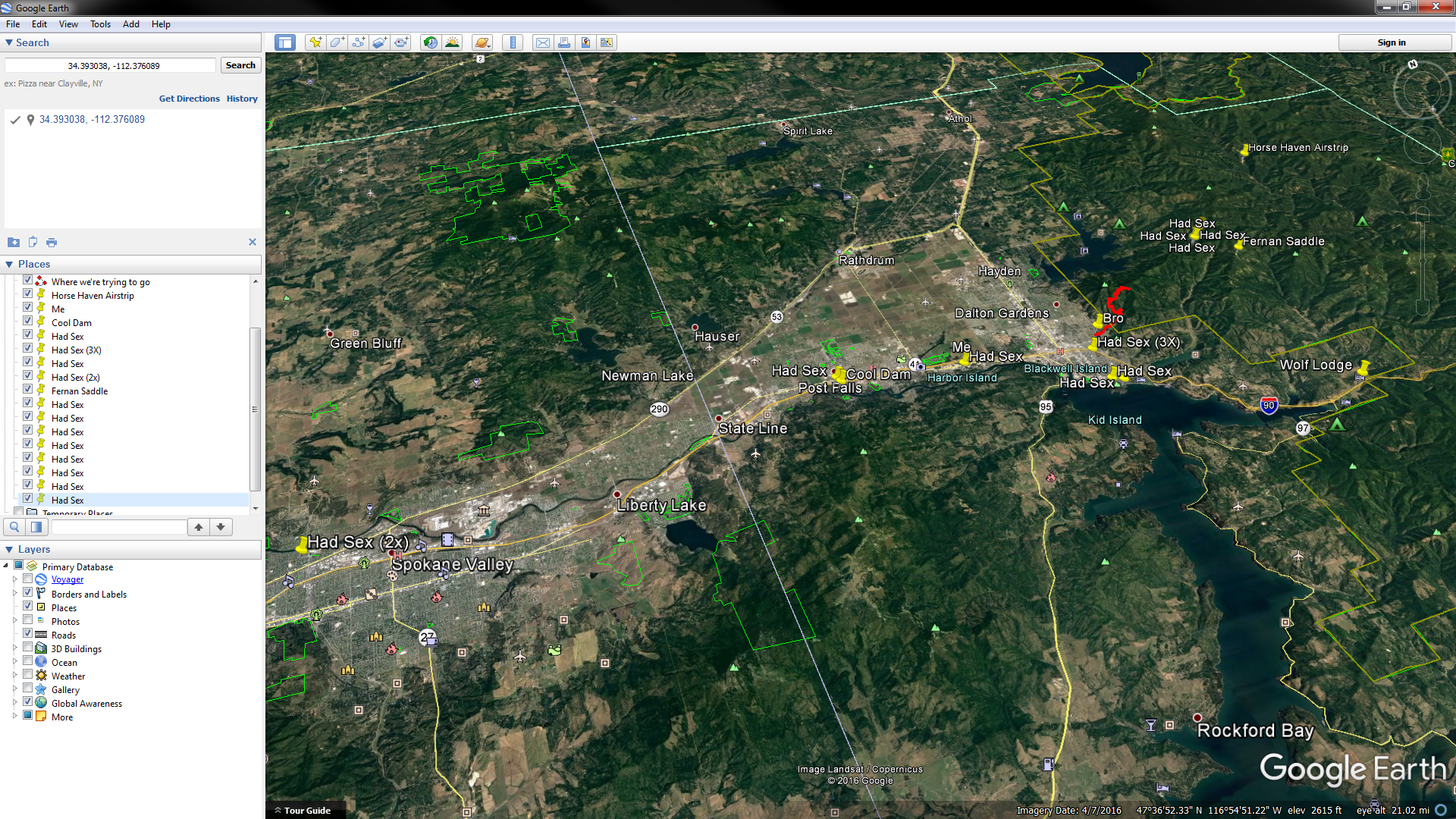Uncheck the Cool Dam placemark checkbox
Screen dimensions: 1456x819
pyautogui.click(x=27, y=321)
